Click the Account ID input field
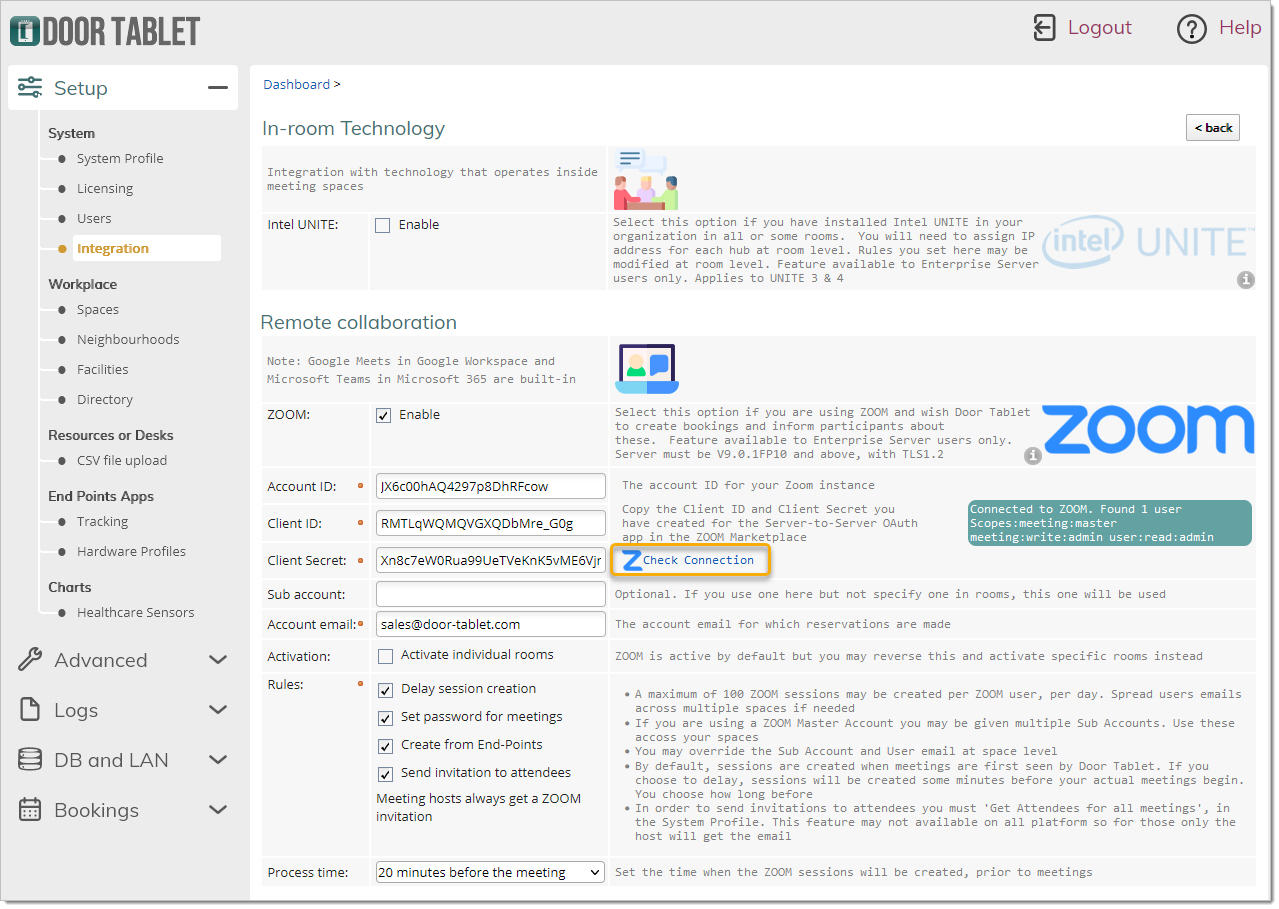1279x909 pixels. tap(491, 486)
